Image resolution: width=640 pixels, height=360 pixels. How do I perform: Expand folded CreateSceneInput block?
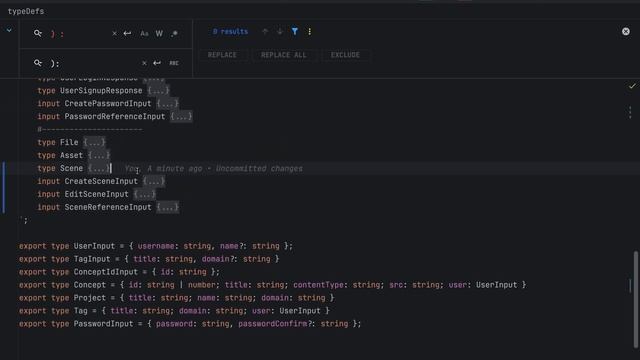[x=154, y=181]
